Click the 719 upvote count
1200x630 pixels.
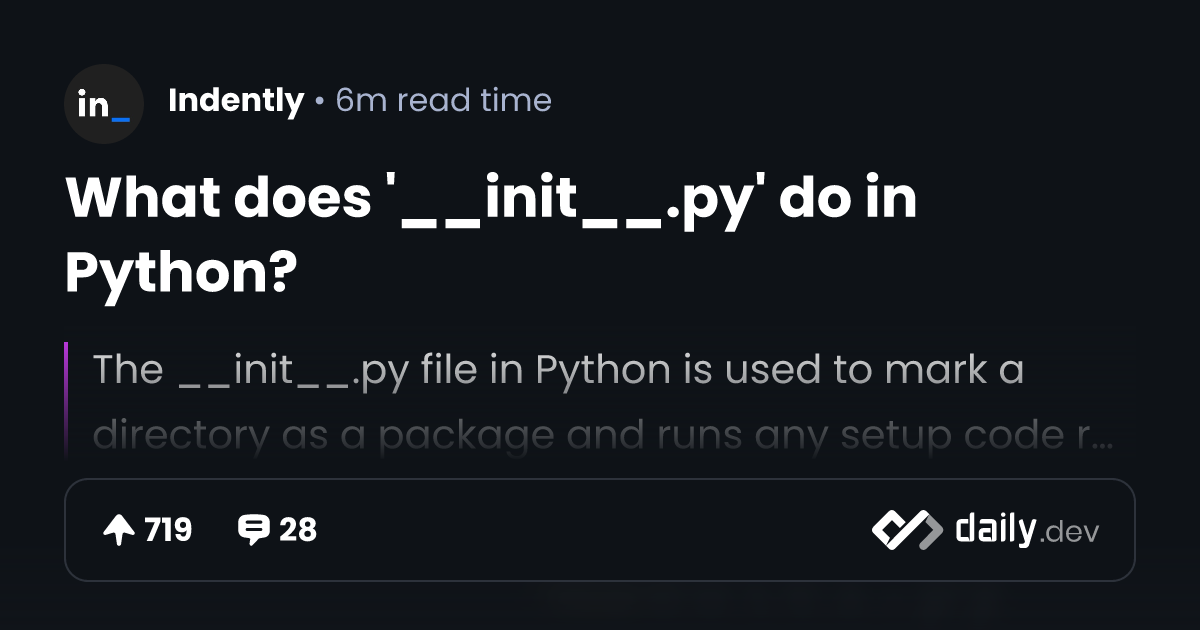pyautogui.click(x=168, y=530)
